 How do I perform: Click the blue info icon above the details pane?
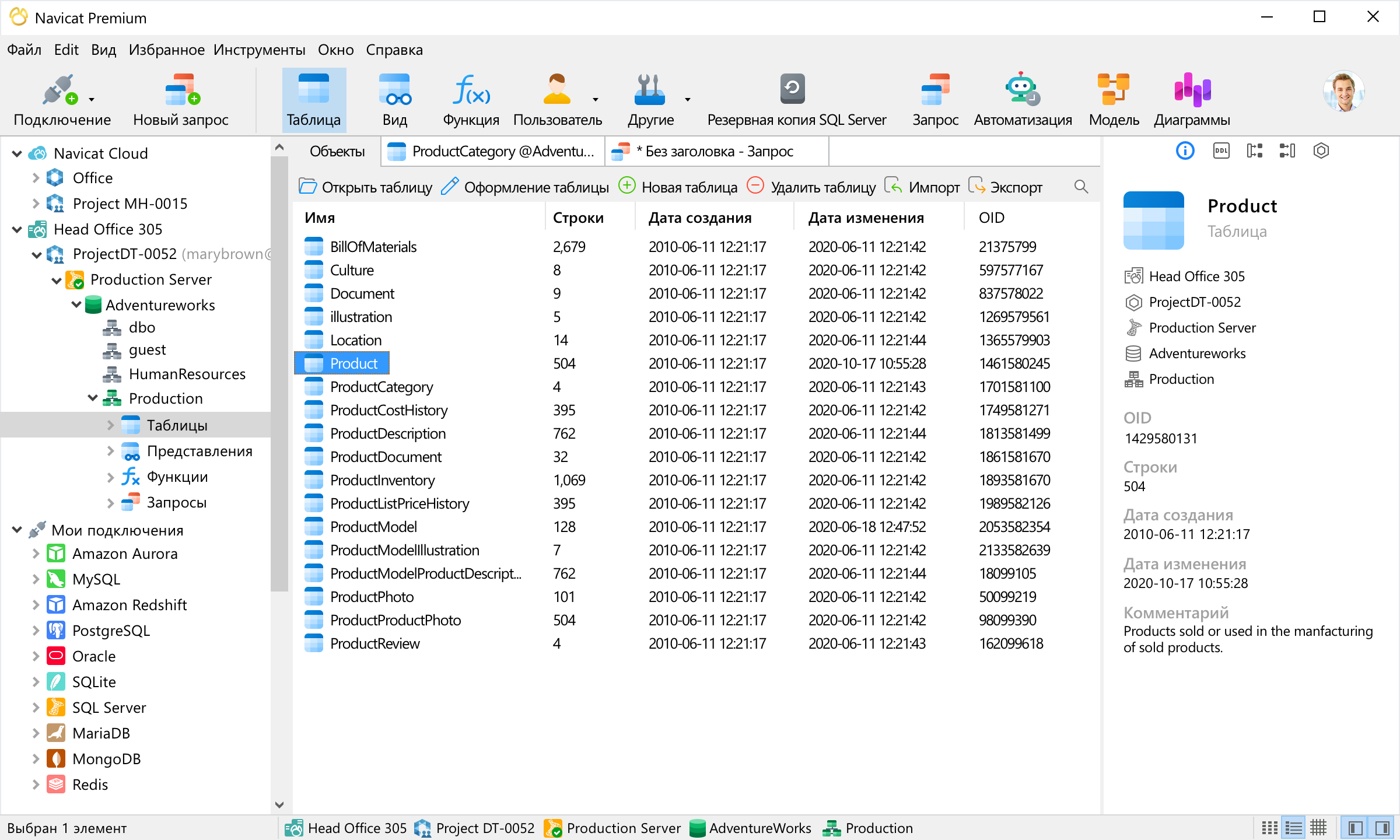coord(1185,150)
